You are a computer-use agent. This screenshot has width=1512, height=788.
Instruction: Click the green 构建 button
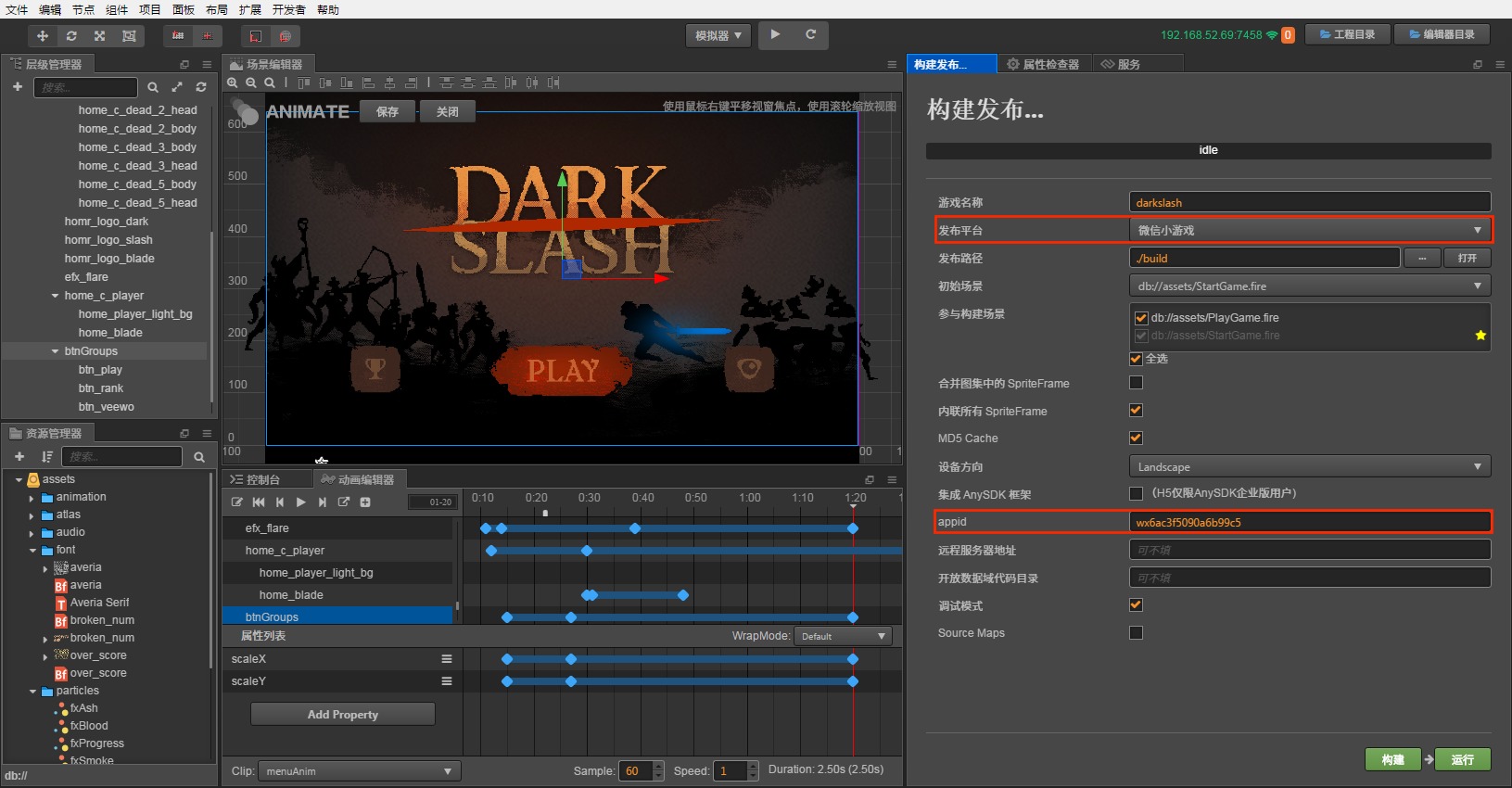(x=1392, y=760)
